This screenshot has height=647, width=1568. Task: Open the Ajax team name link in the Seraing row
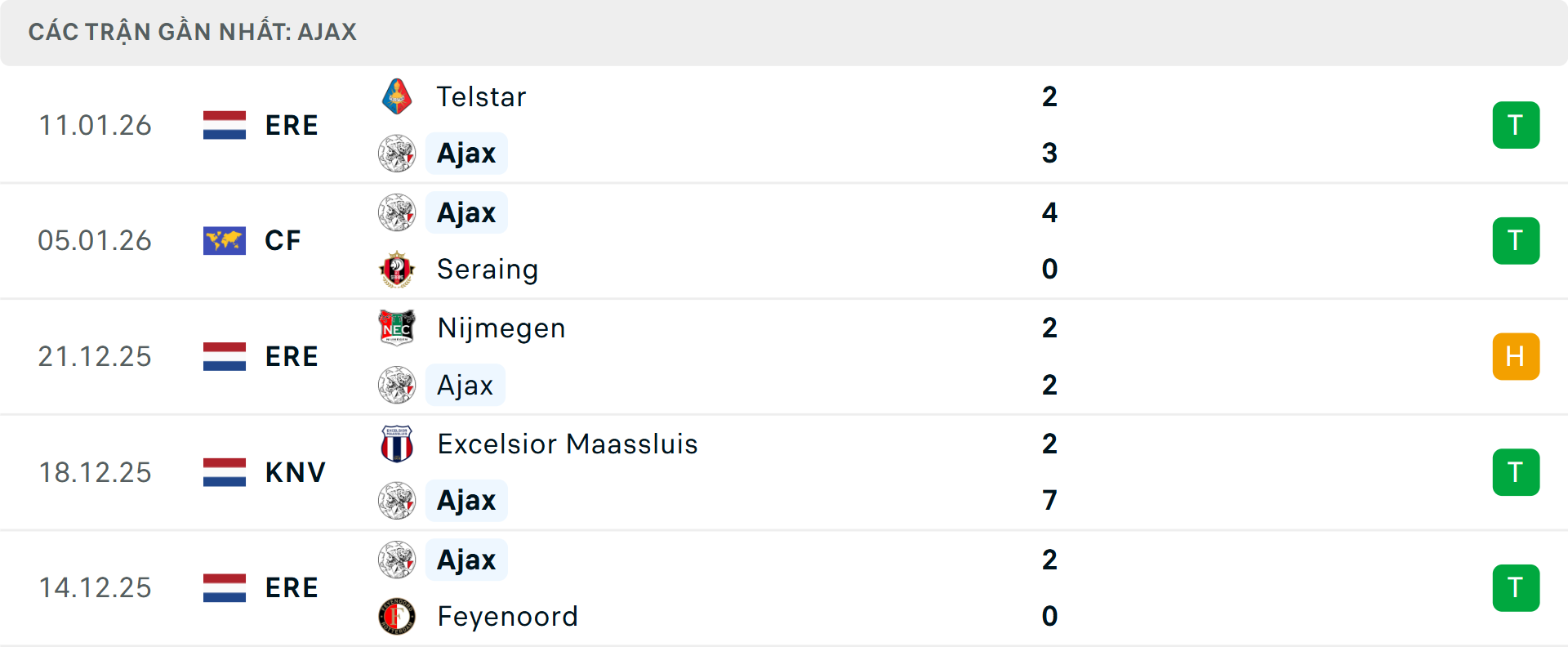point(465,212)
